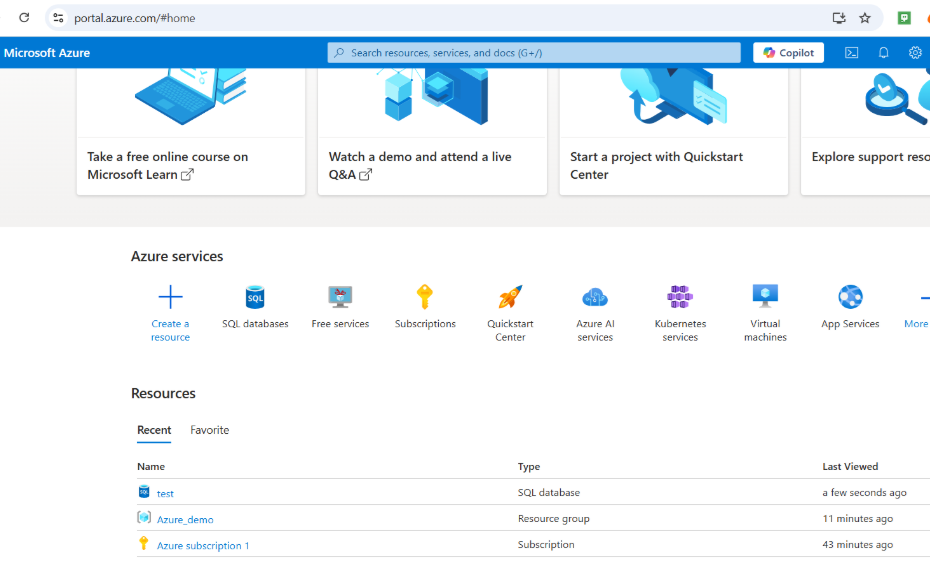This screenshot has height=561, width=930.
Task: Open portal settings gear icon
Action: pyautogui.click(x=915, y=53)
